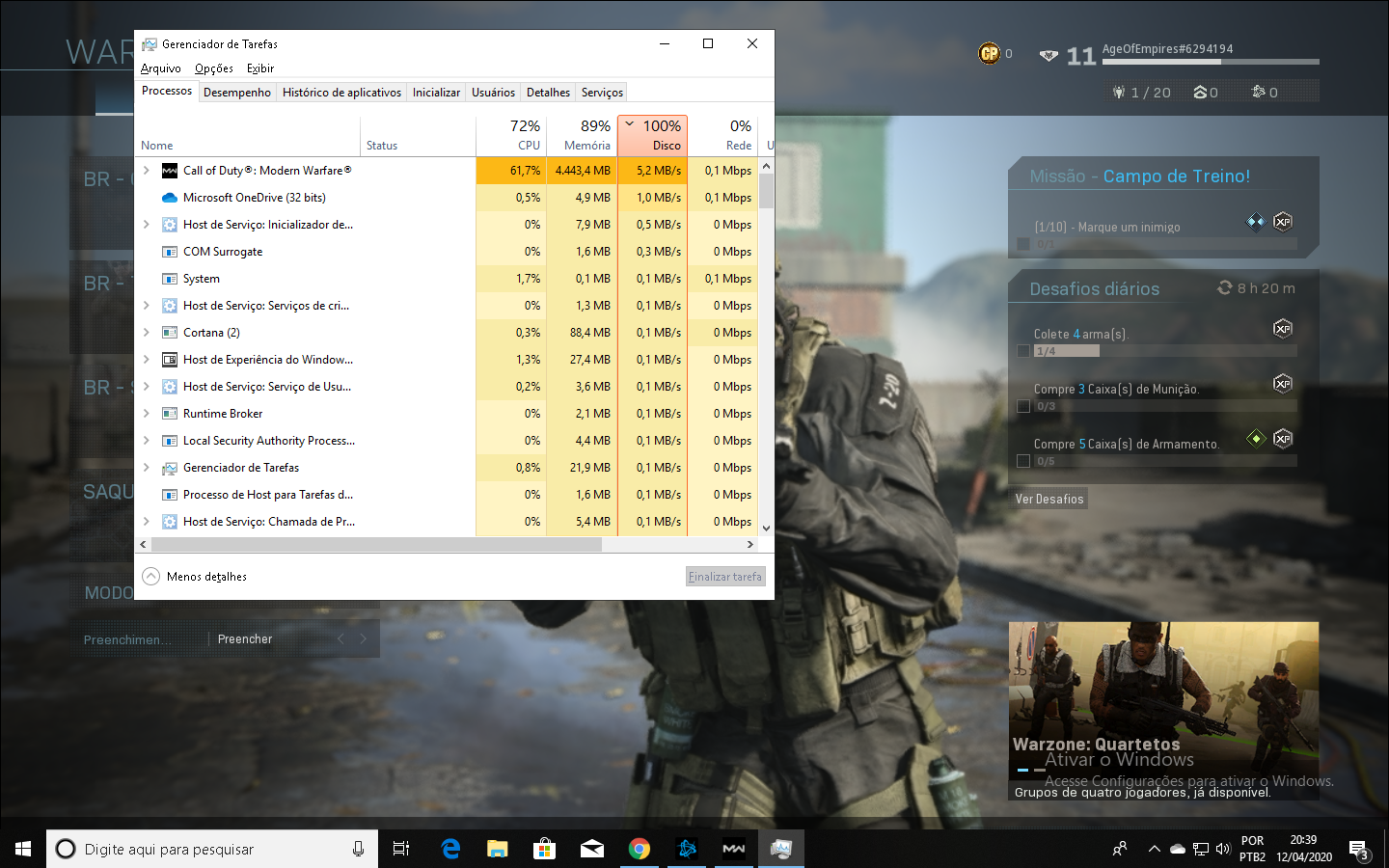Screen dimensions: 1389x868
Task: Open the notification center icon
Action: click(x=1359, y=850)
